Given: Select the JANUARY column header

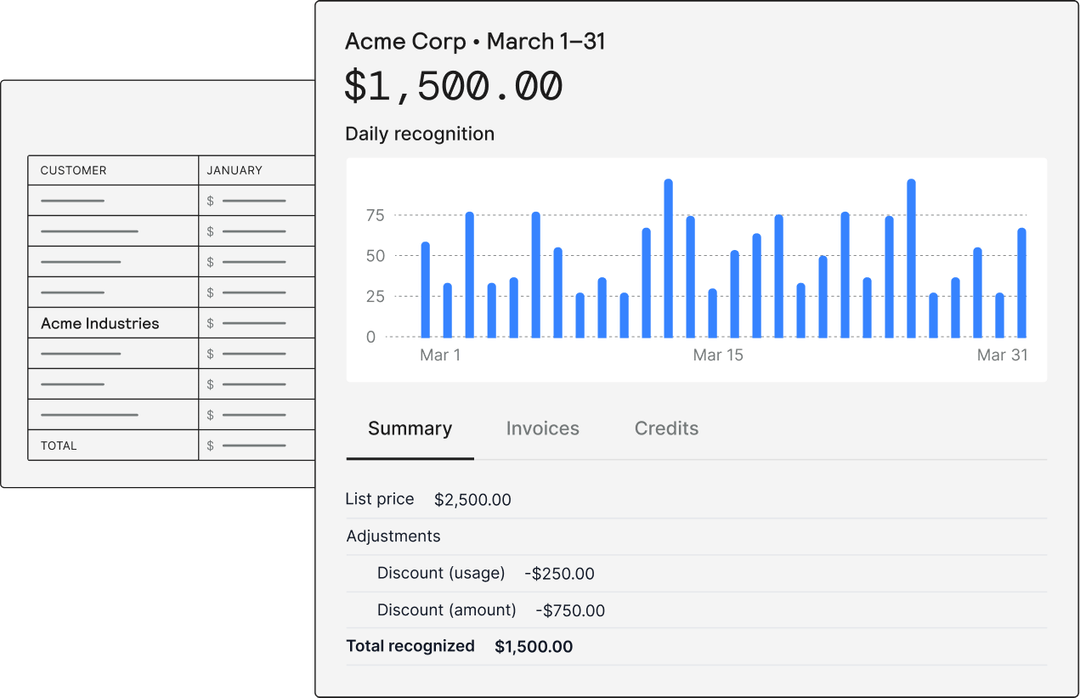Looking at the screenshot, I should (233, 170).
